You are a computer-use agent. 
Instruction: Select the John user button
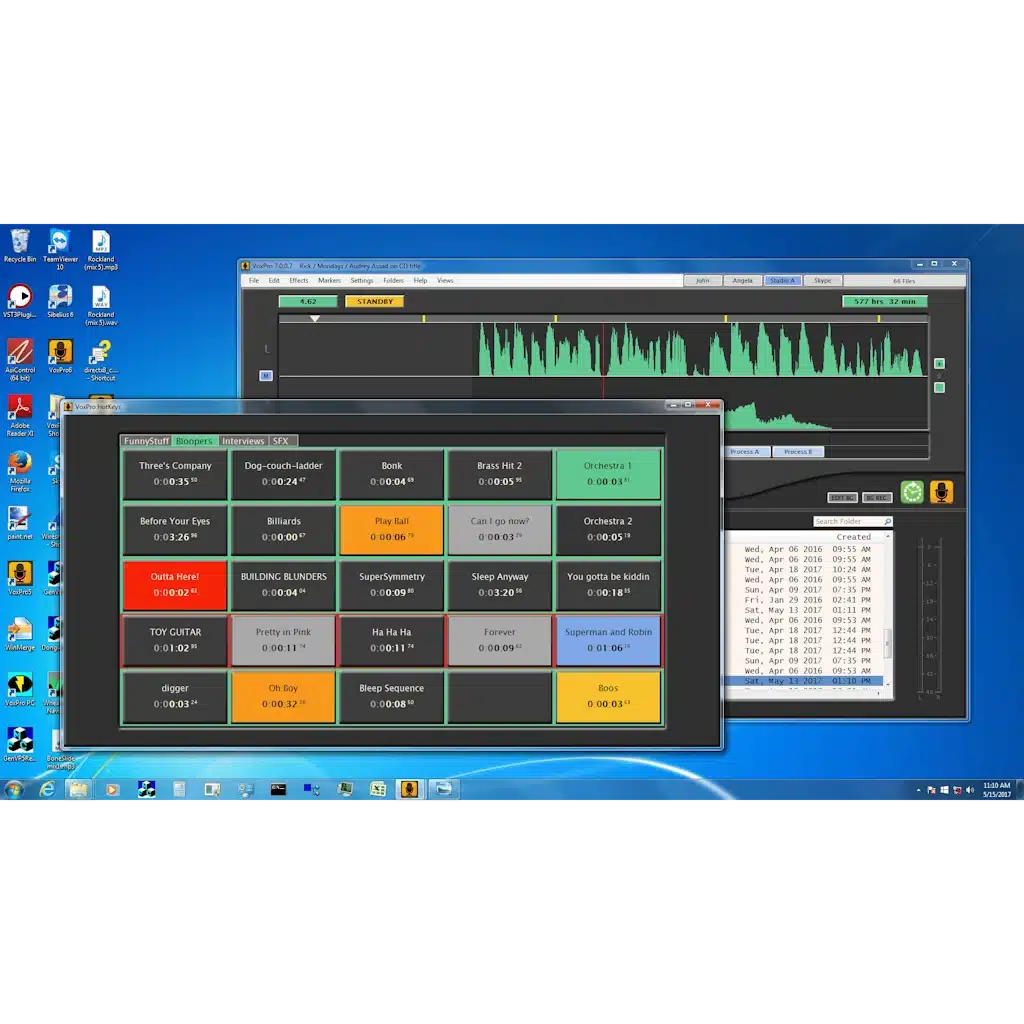point(703,280)
